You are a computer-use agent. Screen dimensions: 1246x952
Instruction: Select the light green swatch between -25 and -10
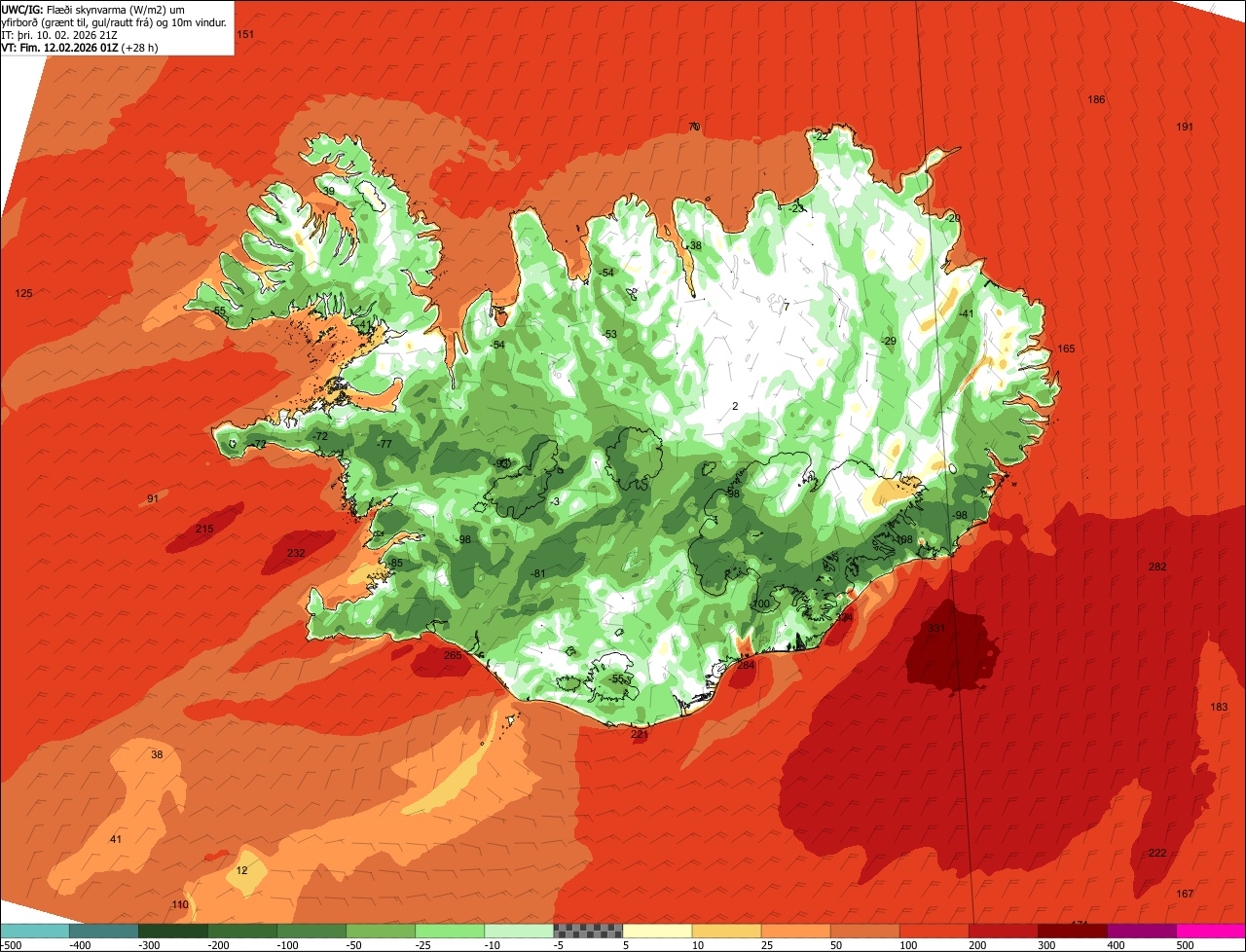tap(450, 931)
